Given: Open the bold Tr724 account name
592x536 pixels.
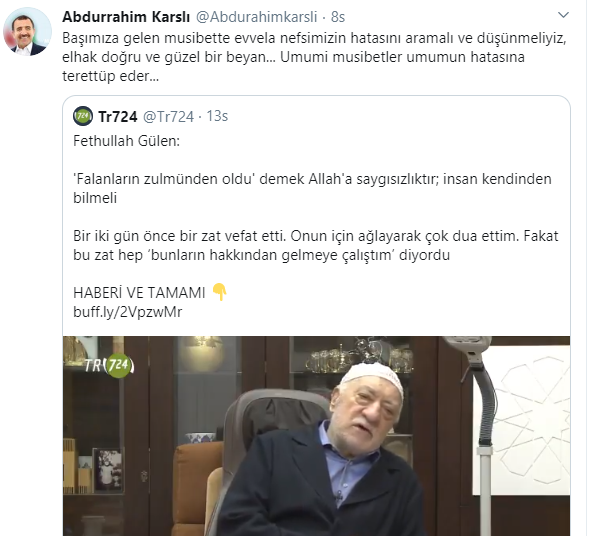Looking at the screenshot, I should pyautogui.click(x=117, y=116).
